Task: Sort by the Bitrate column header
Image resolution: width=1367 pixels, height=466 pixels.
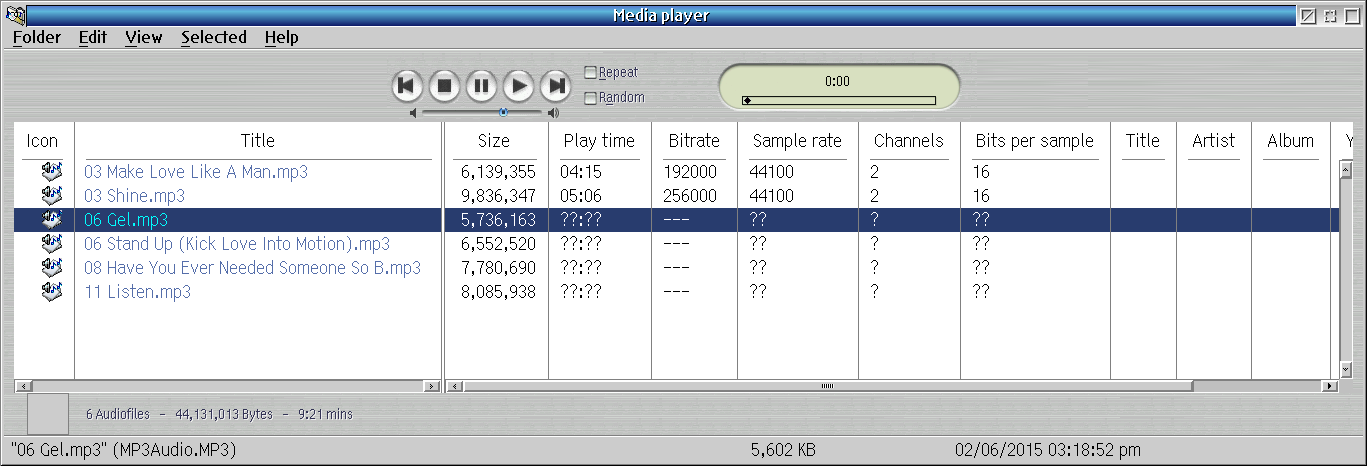Action: coord(694,141)
